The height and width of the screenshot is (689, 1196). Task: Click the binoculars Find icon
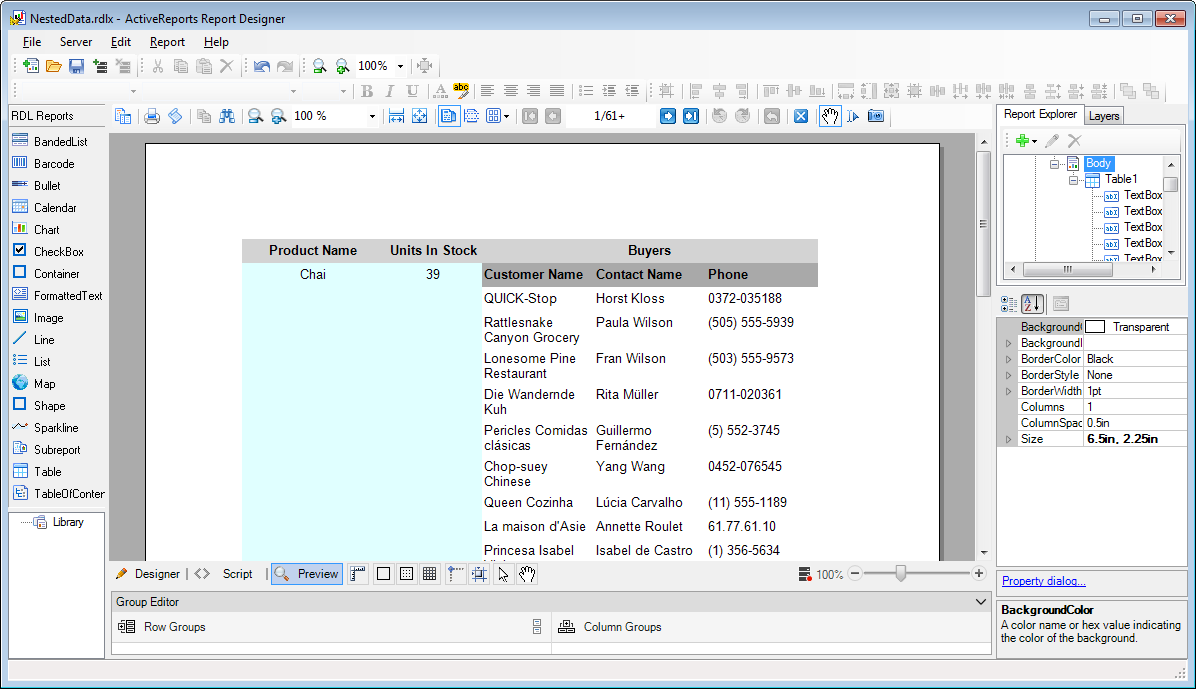point(227,116)
